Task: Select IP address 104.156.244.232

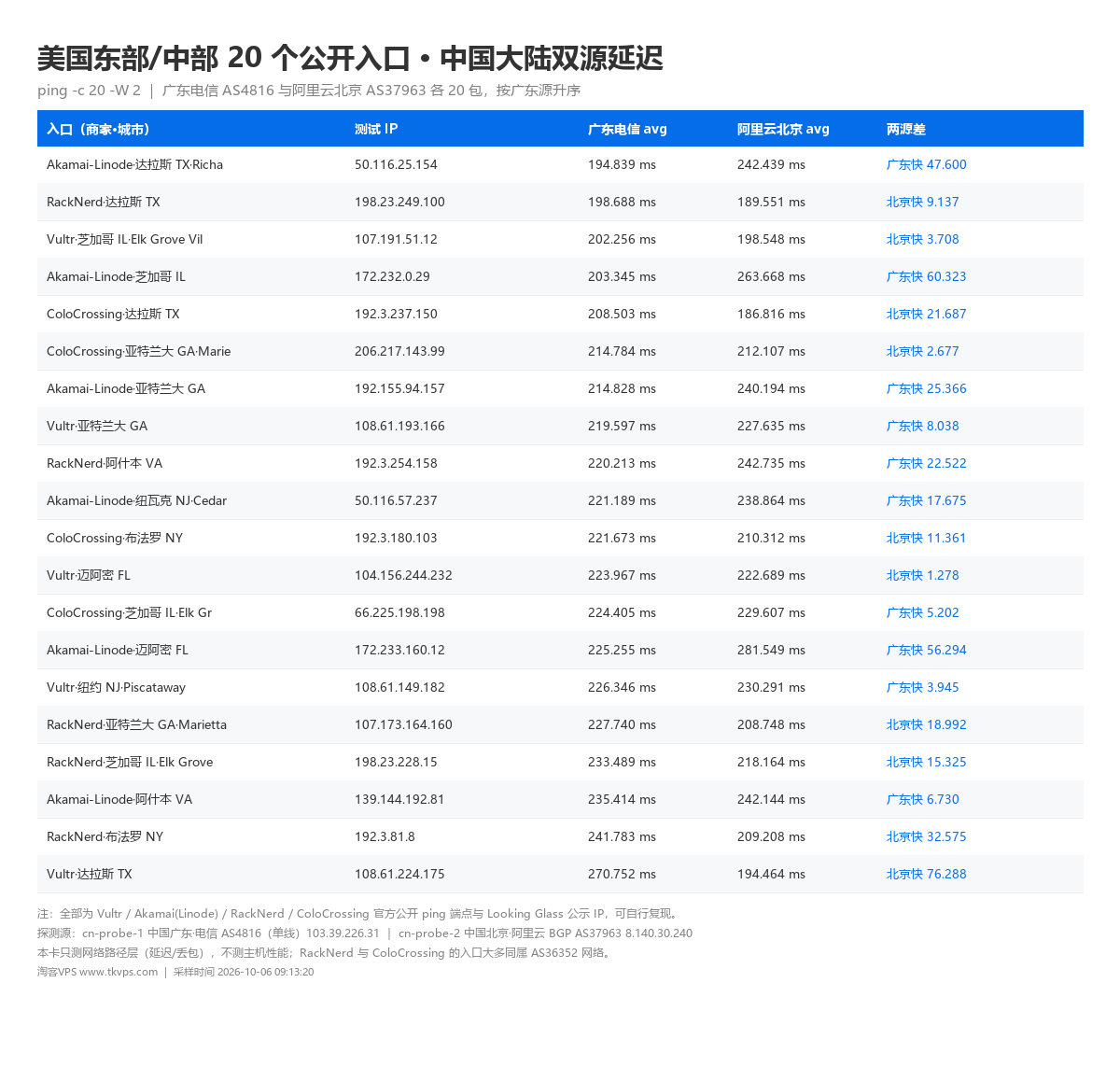Action: tap(403, 575)
